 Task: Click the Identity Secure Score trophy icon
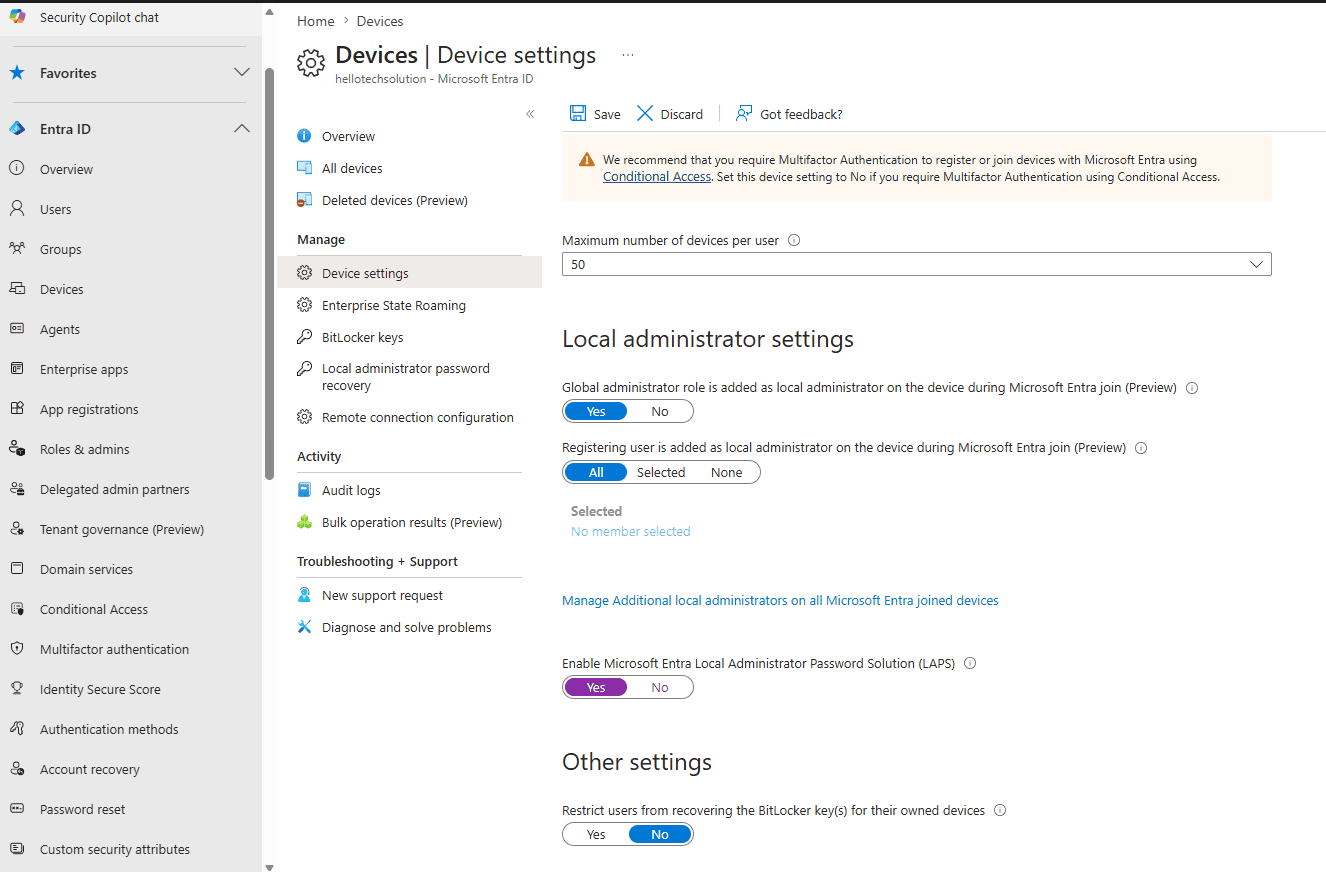tap(17, 689)
